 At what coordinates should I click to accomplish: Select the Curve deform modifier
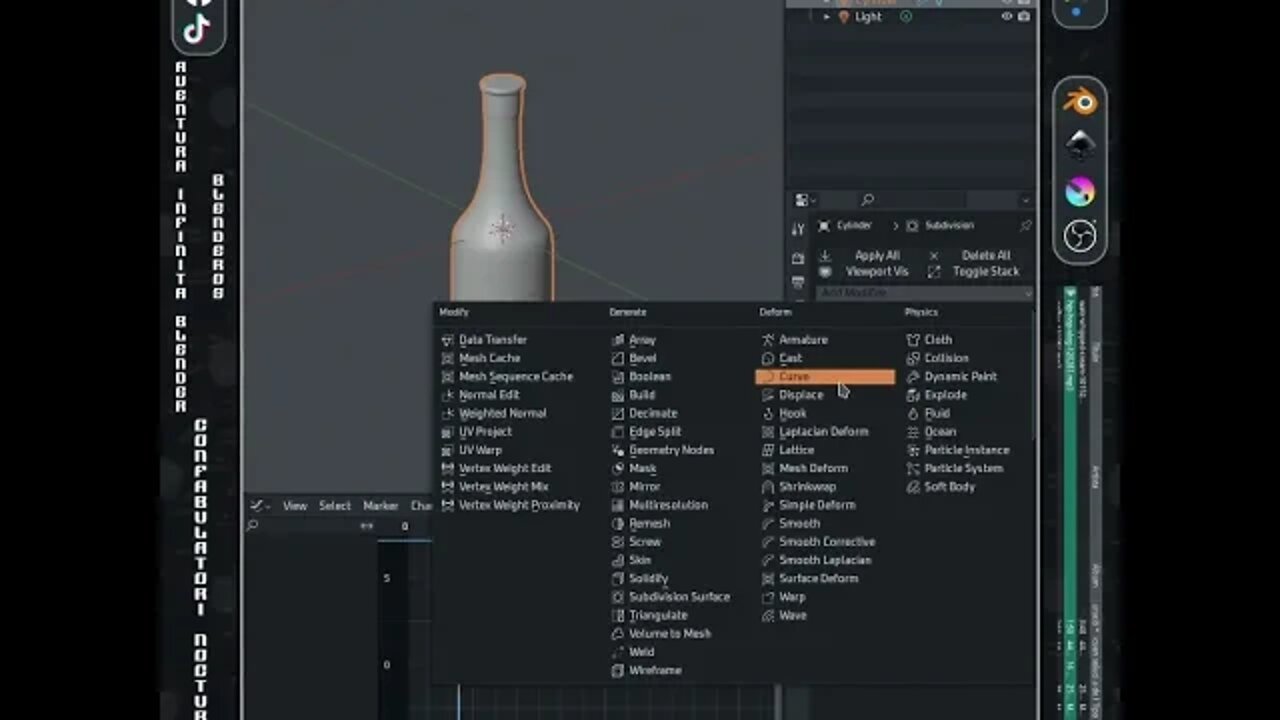825,377
